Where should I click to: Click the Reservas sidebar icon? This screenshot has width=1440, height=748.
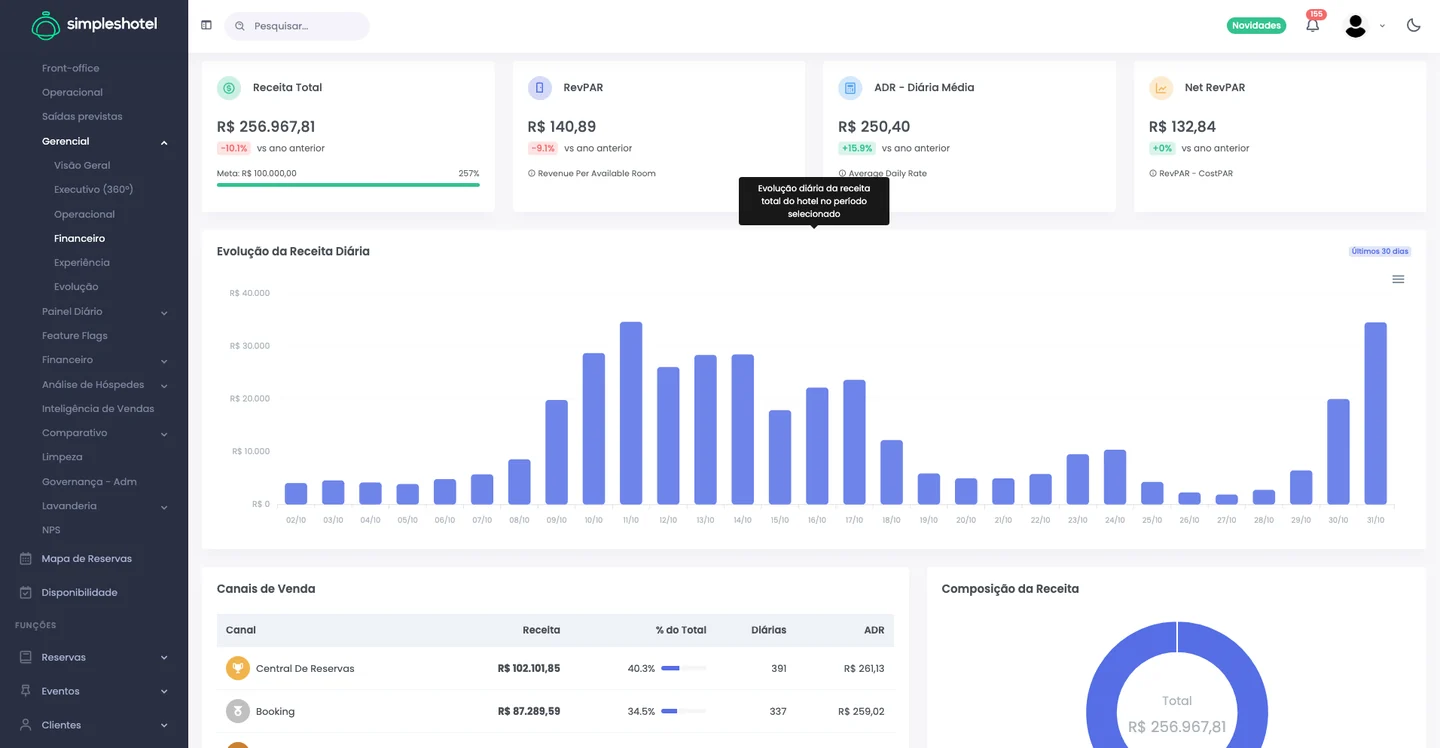(x=26, y=658)
